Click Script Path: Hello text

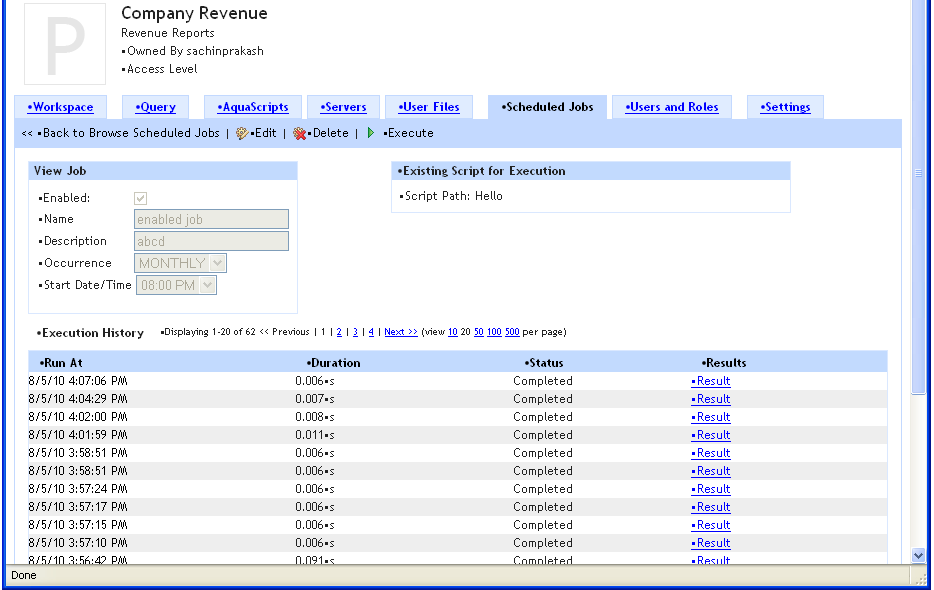pos(451,196)
